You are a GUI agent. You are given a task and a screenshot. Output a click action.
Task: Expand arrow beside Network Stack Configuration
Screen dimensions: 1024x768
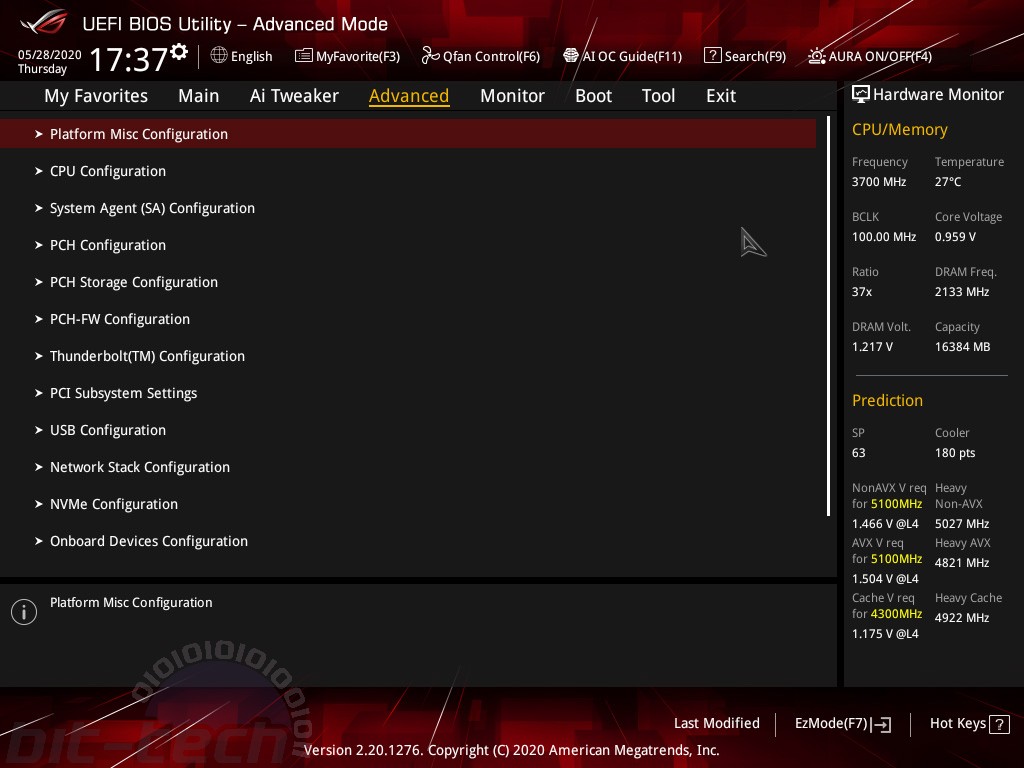click(x=39, y=467)
